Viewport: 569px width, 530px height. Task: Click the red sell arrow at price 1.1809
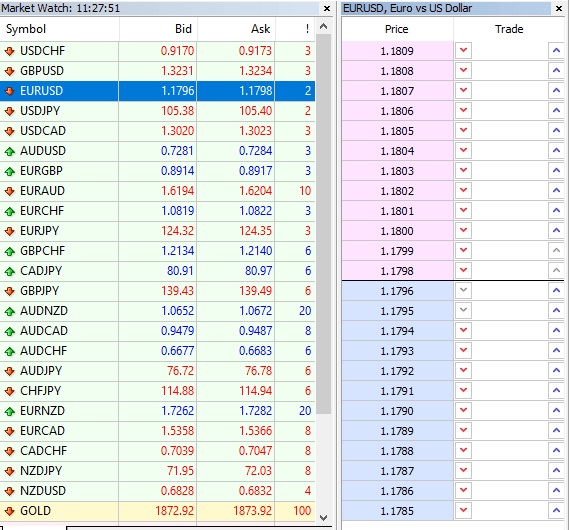(463, 50)
